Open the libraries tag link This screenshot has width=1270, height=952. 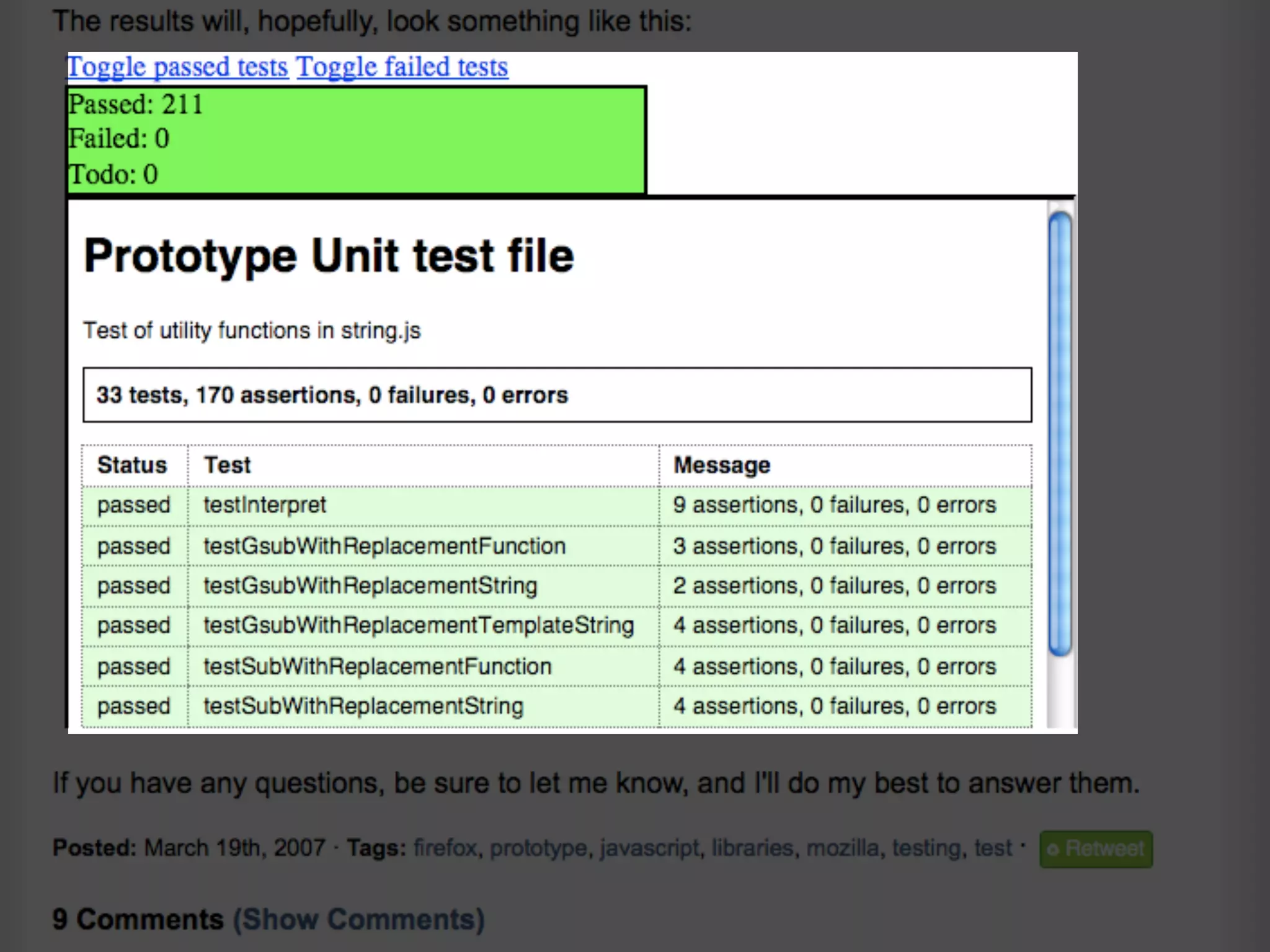point(752,848)
